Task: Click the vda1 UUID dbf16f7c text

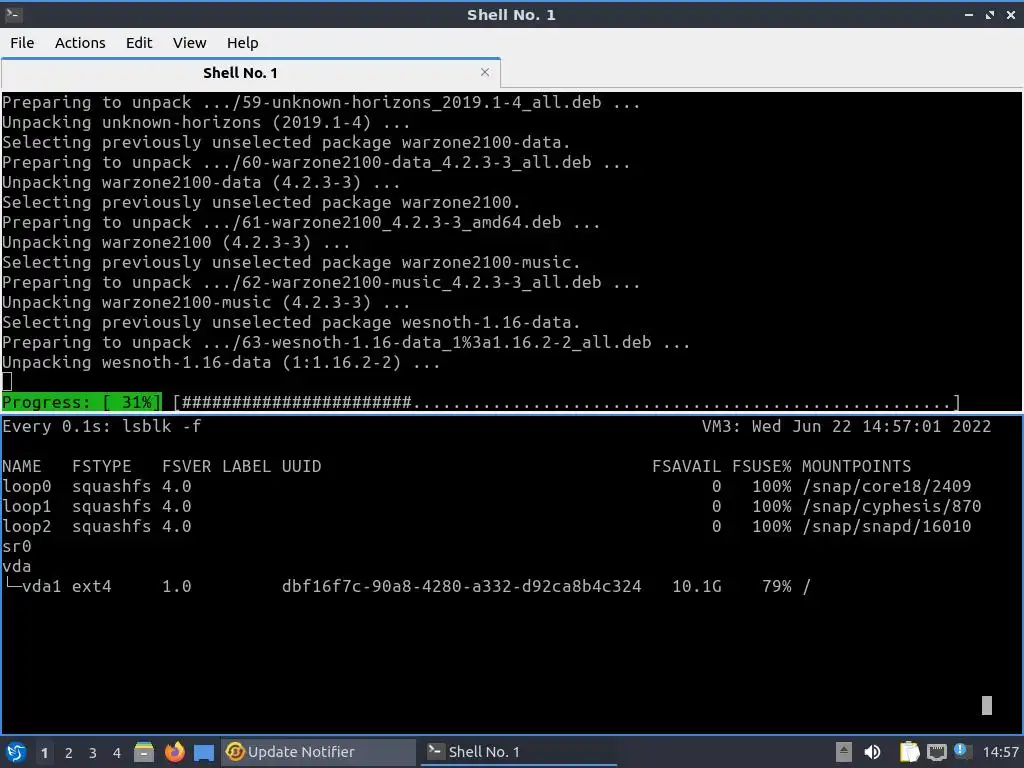Action: (462, 586)
